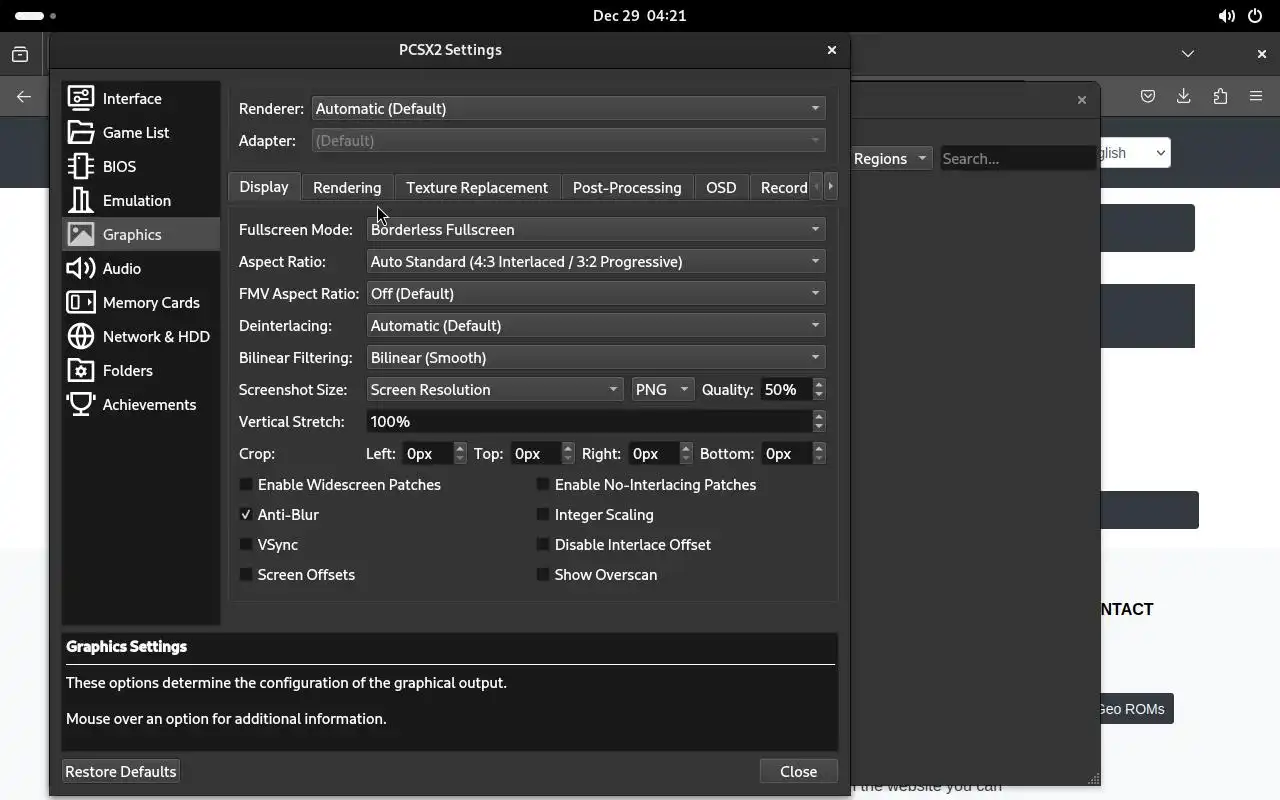The image size is (1280, 800).
Task: Toggle the Integer Scaling checkbox
Action: pos(543,514)
